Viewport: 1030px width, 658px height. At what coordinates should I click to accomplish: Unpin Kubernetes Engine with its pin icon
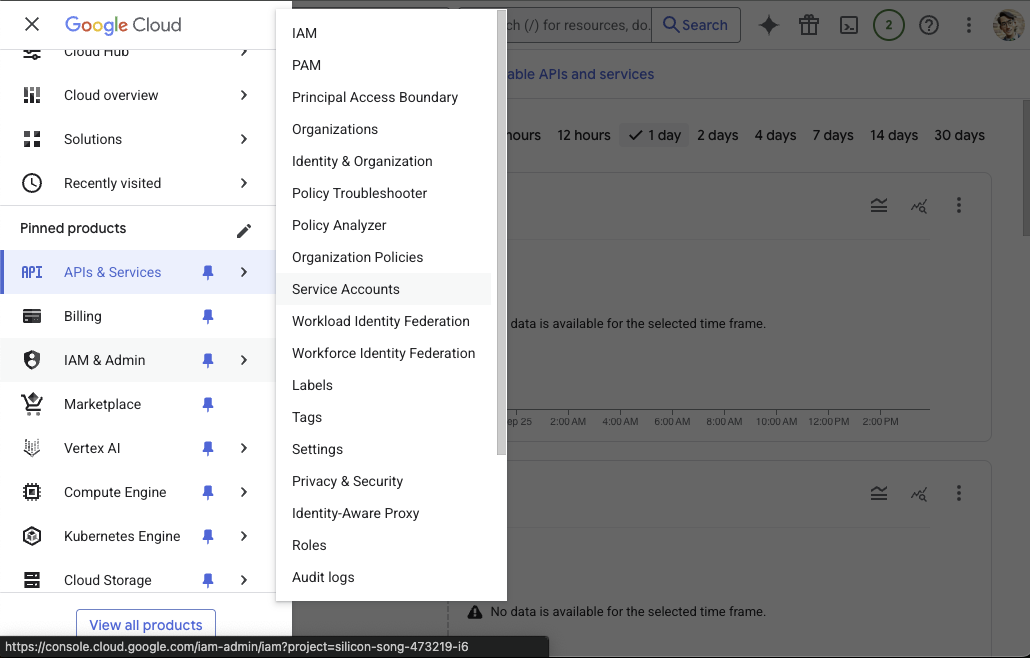click(x=208, y=536)
